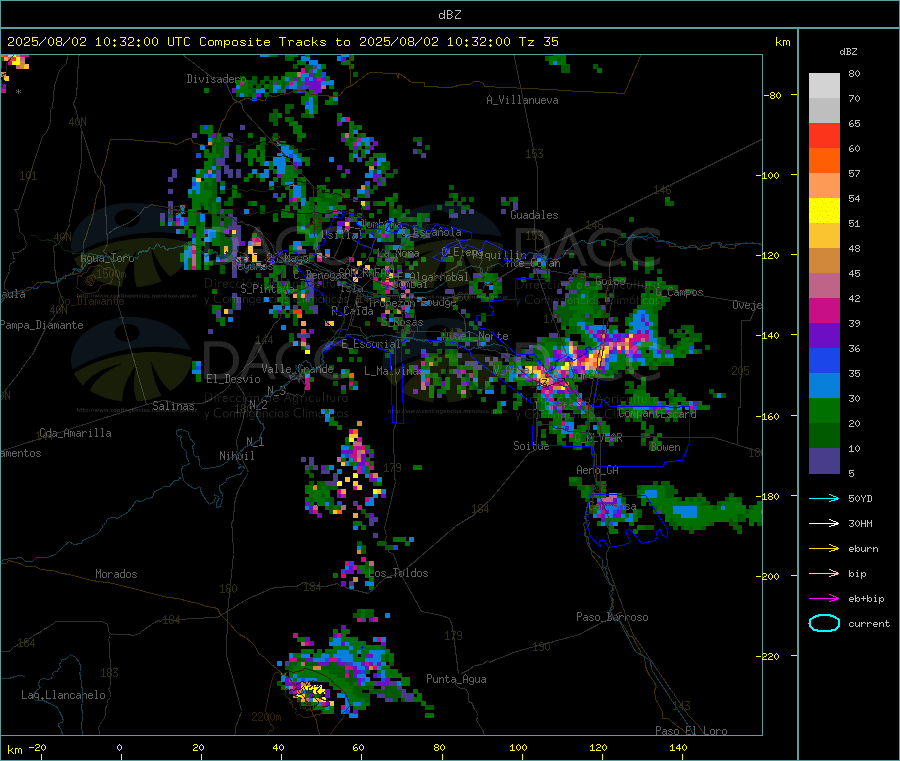Click the -200 km vertical axis tick
The height and width of the screenshot is (761, 900).
770,576
